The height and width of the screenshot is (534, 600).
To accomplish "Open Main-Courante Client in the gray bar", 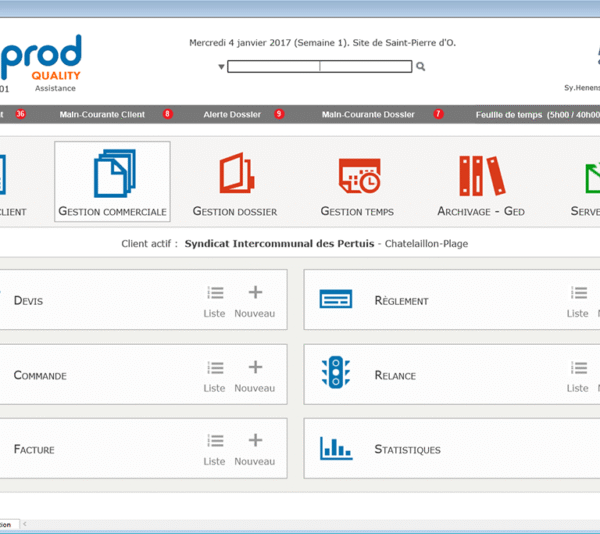I will (102, 114).
